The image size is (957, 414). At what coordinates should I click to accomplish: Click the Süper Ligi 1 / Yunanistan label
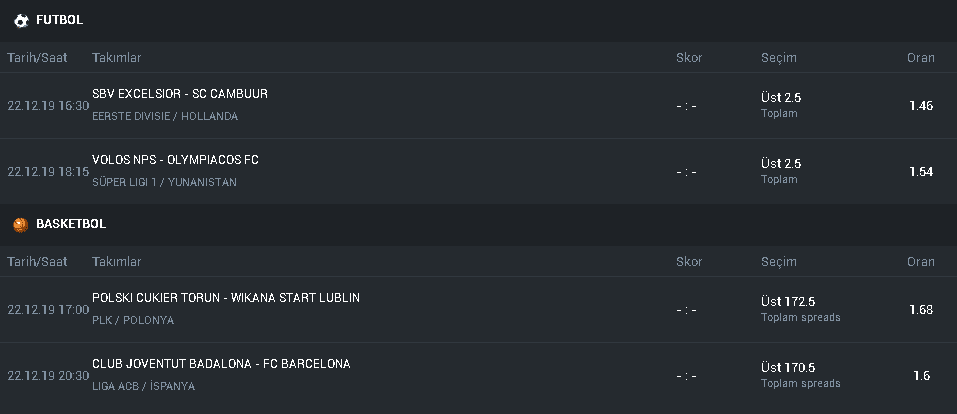point(164,182)
